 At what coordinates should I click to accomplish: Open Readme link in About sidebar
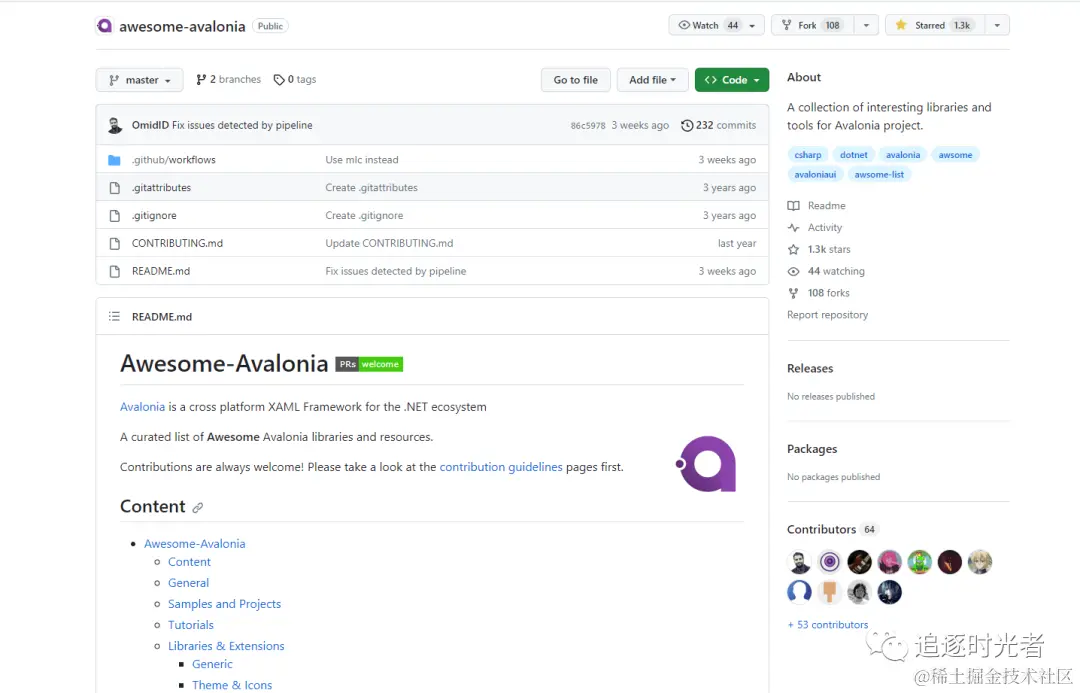(817, 206)
